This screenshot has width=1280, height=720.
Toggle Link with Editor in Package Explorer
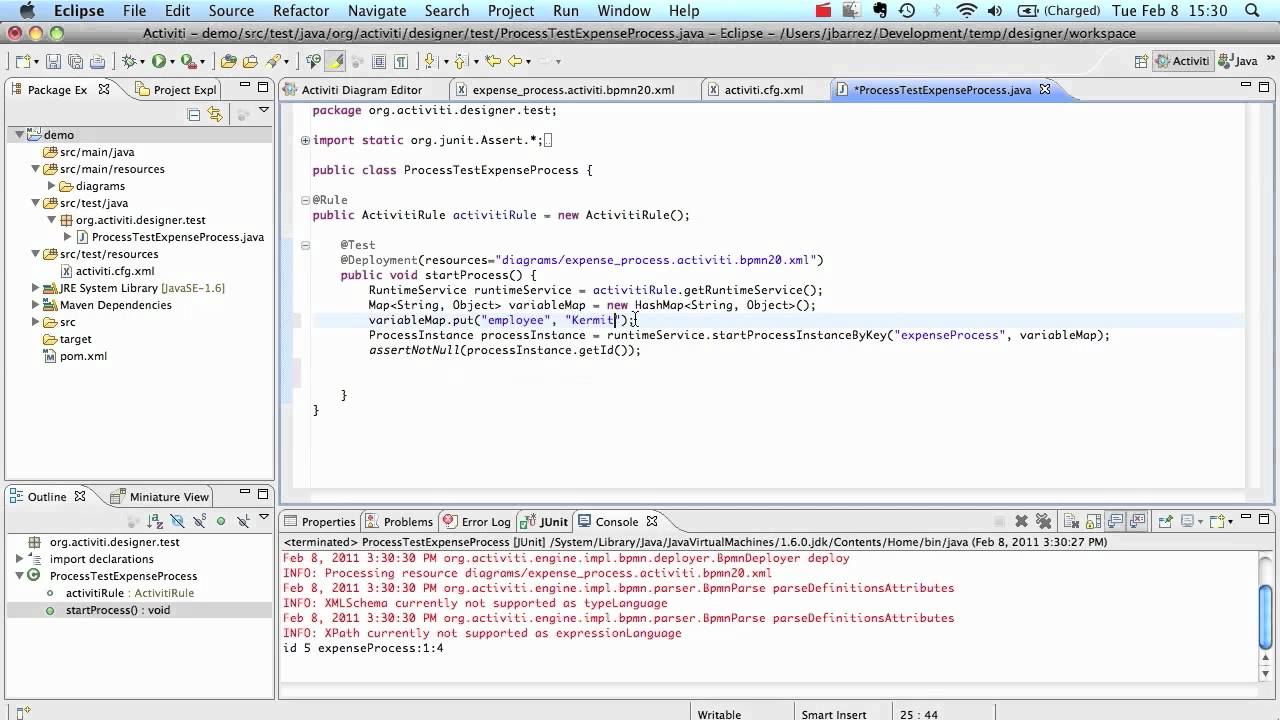215,114
